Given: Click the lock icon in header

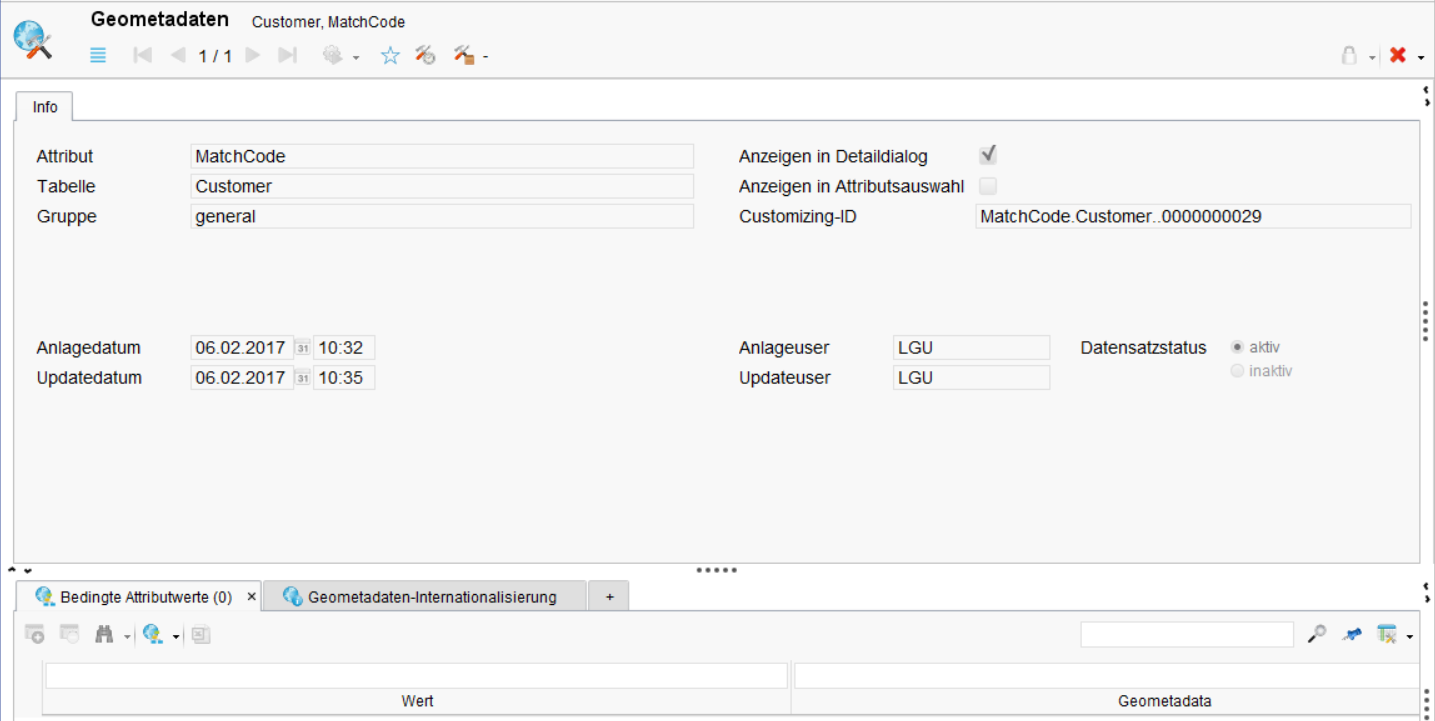Looking at the screenshot, I should pos(1349,56).
